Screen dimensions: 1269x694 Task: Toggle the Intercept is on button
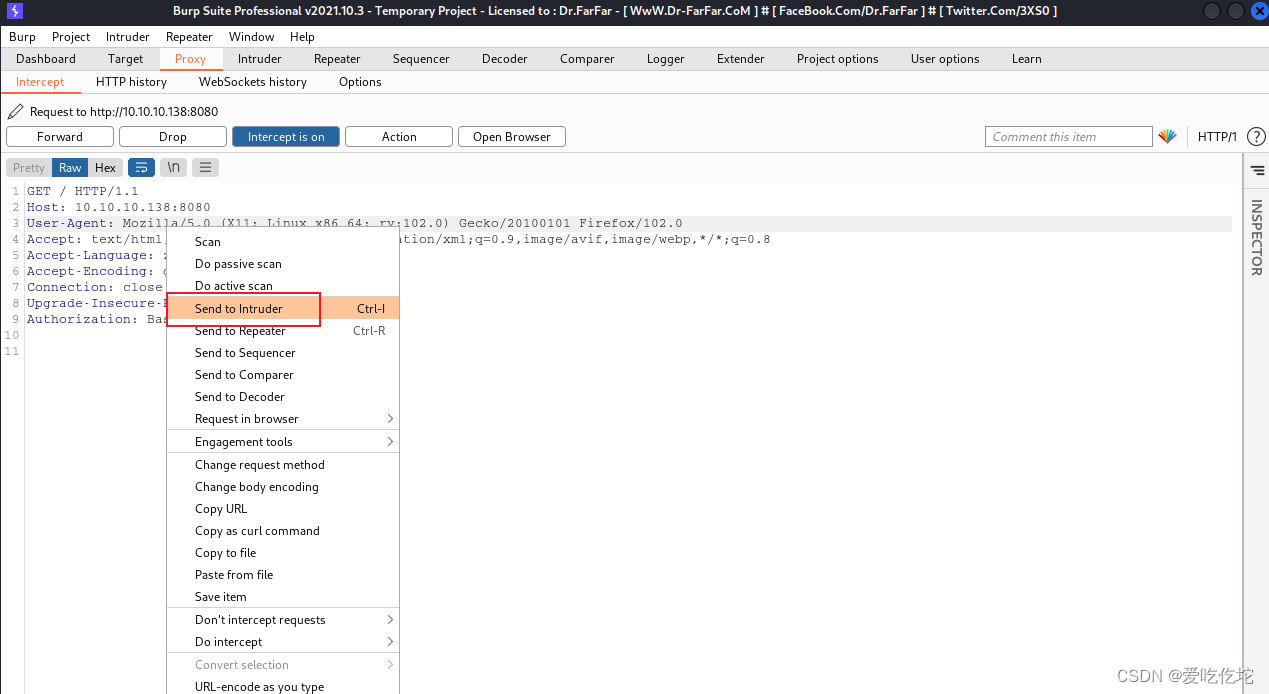[286, 137]
